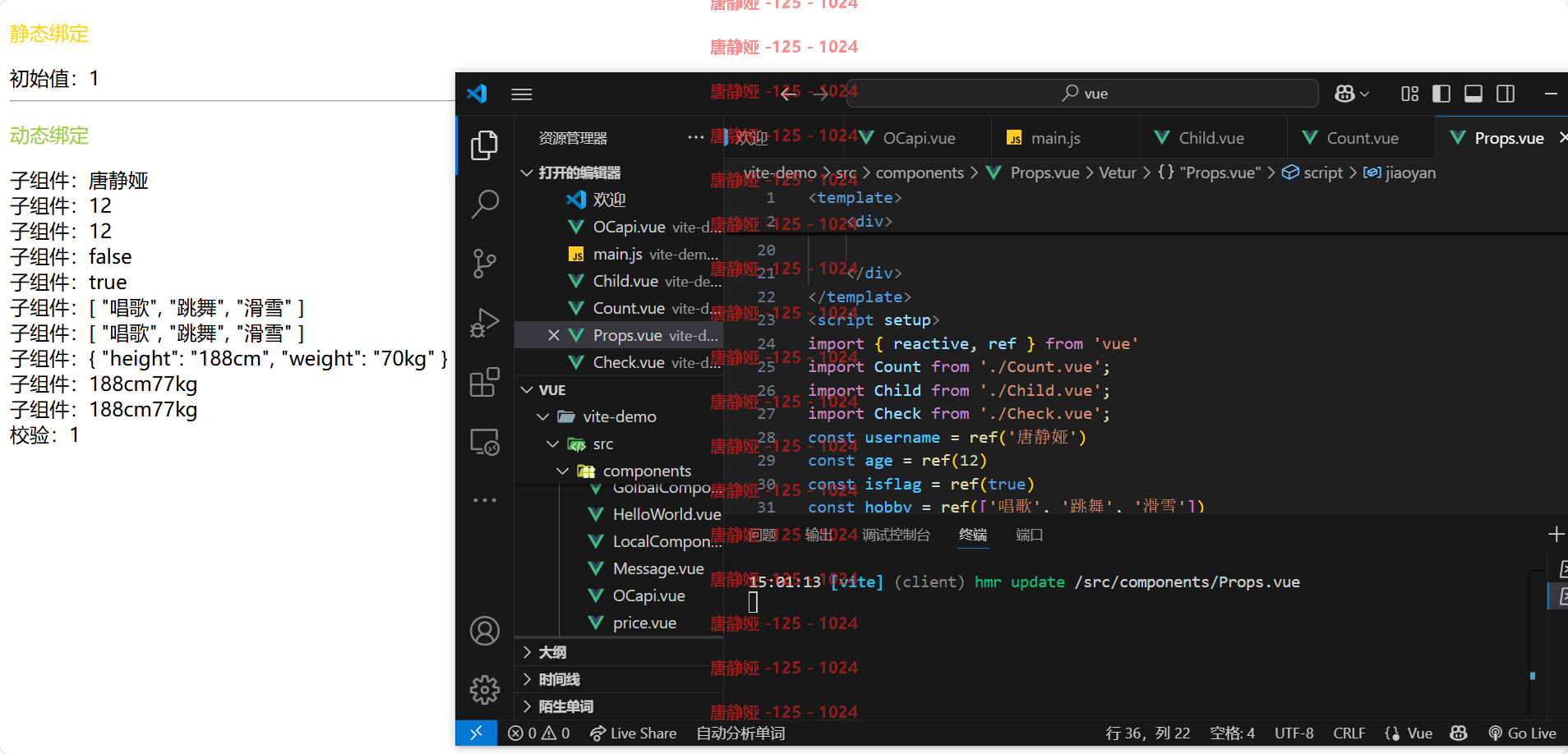Start Live Share session
1568x754 pixels.
pyautogui.click(x=634, y=733)
